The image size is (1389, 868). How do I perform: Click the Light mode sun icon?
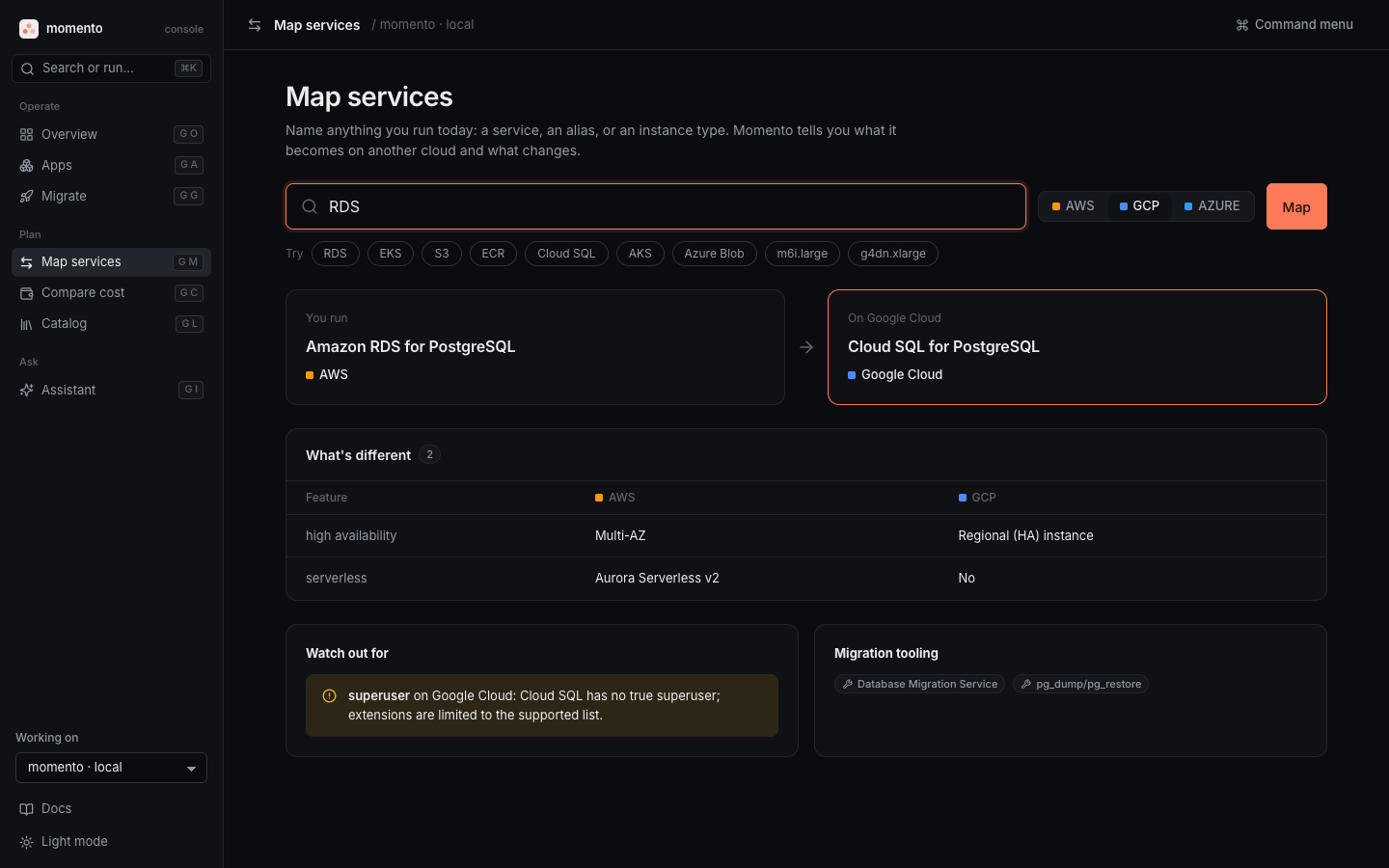[x=26, y=842]
